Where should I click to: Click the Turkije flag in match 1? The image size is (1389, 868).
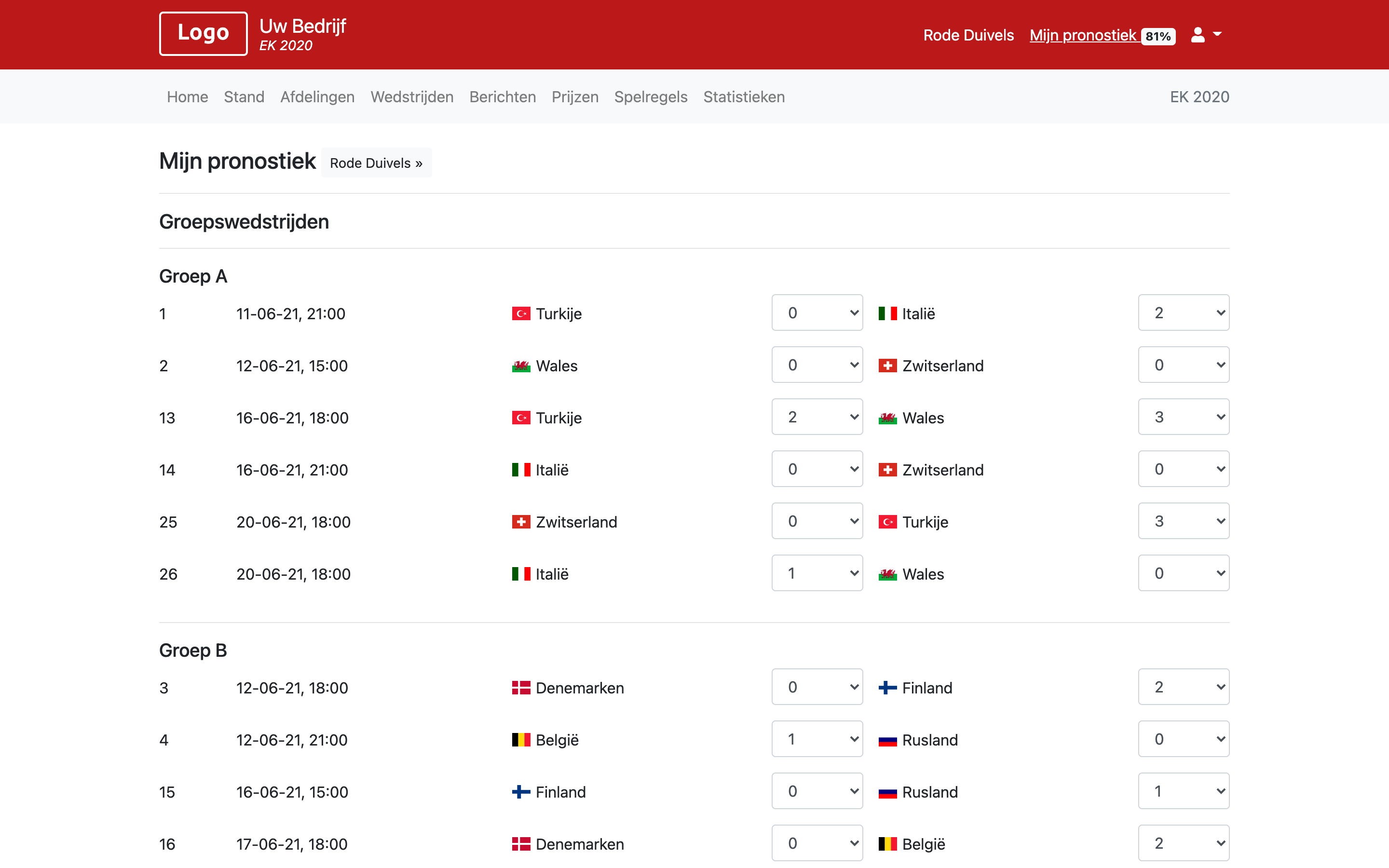point(521,313)
